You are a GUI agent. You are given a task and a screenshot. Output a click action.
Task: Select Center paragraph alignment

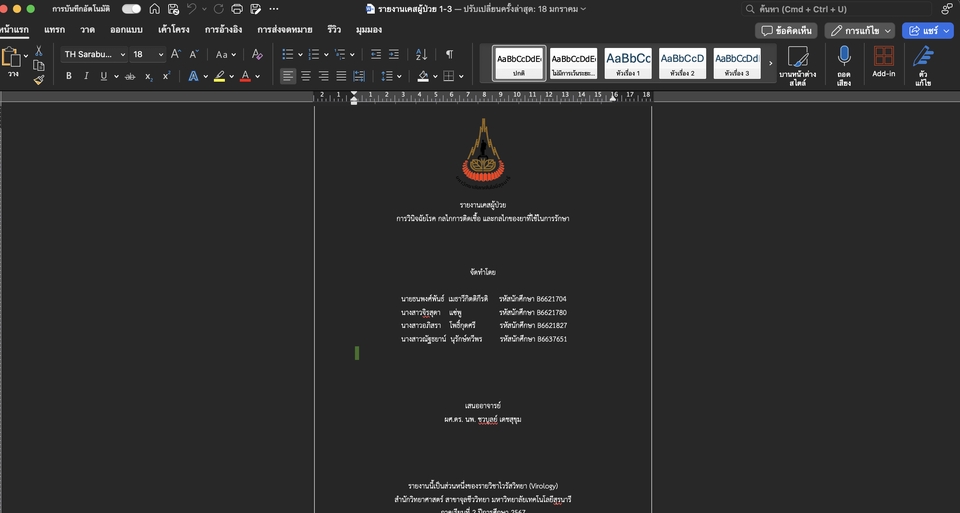point(306,76)
